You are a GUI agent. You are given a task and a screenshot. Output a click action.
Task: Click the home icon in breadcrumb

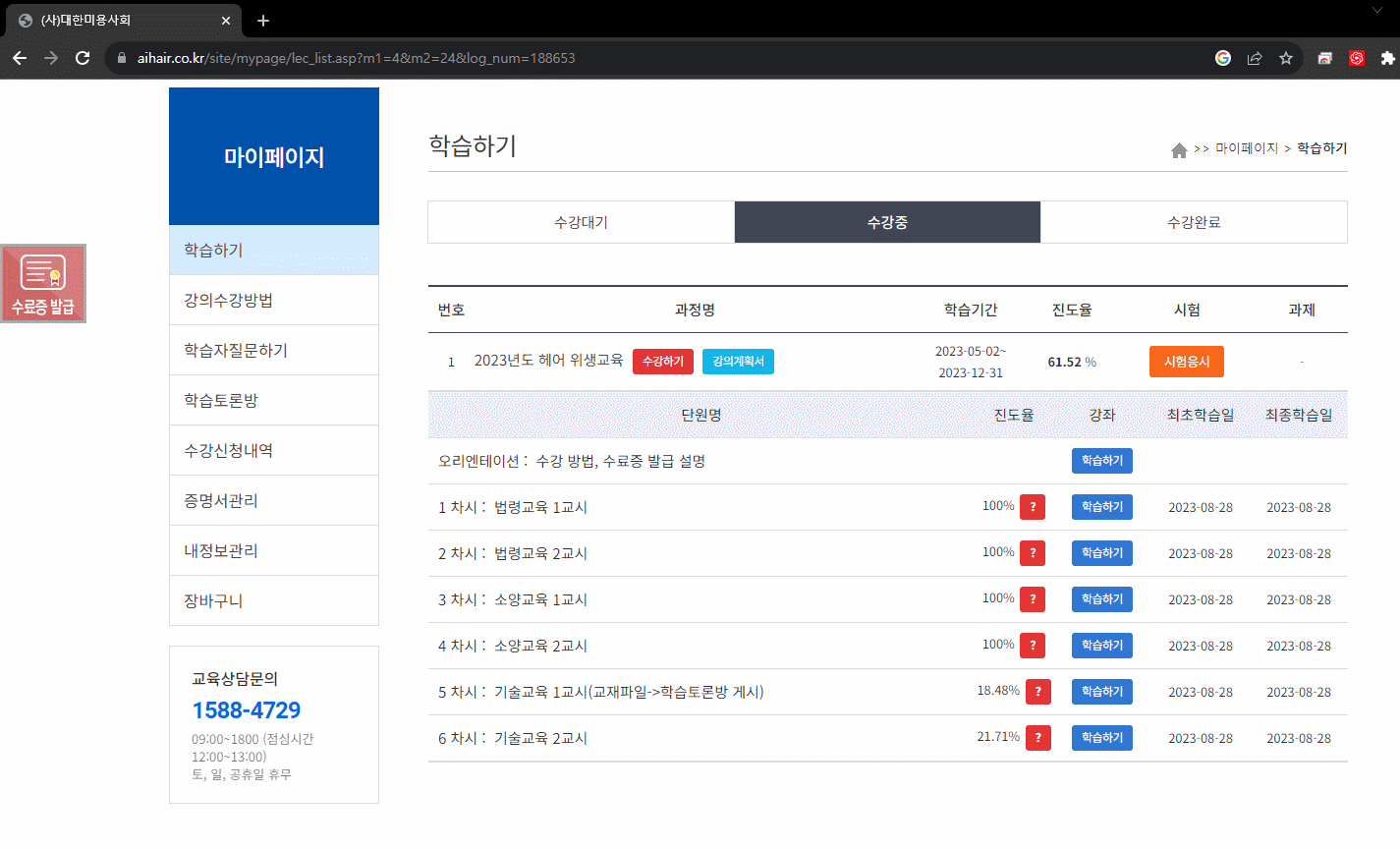pos(1179,149)
